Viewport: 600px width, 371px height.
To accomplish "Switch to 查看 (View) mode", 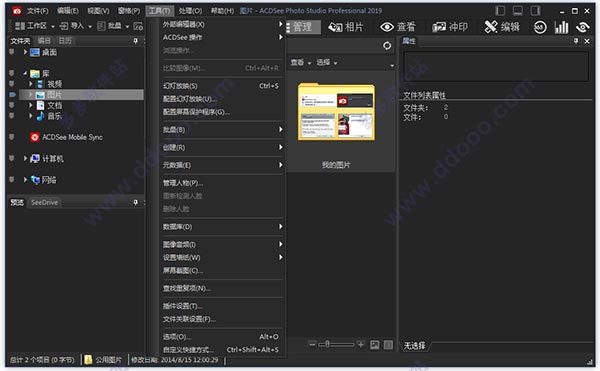I will 398,27.
